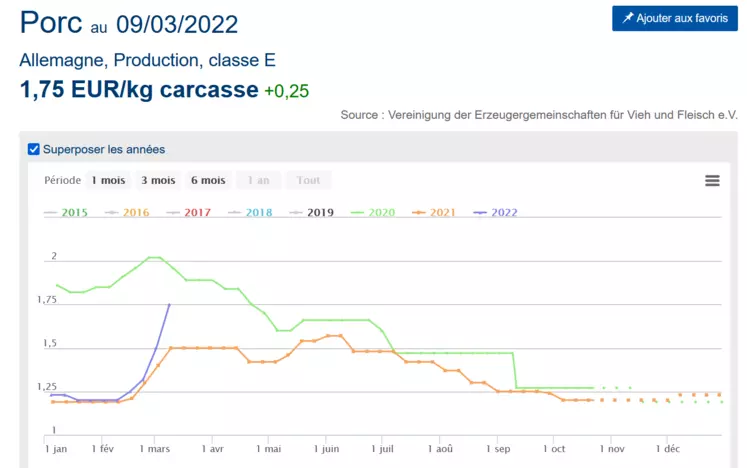Select the 1 an period
Viewport: 747px width, 468px height.
coord(259,181)
